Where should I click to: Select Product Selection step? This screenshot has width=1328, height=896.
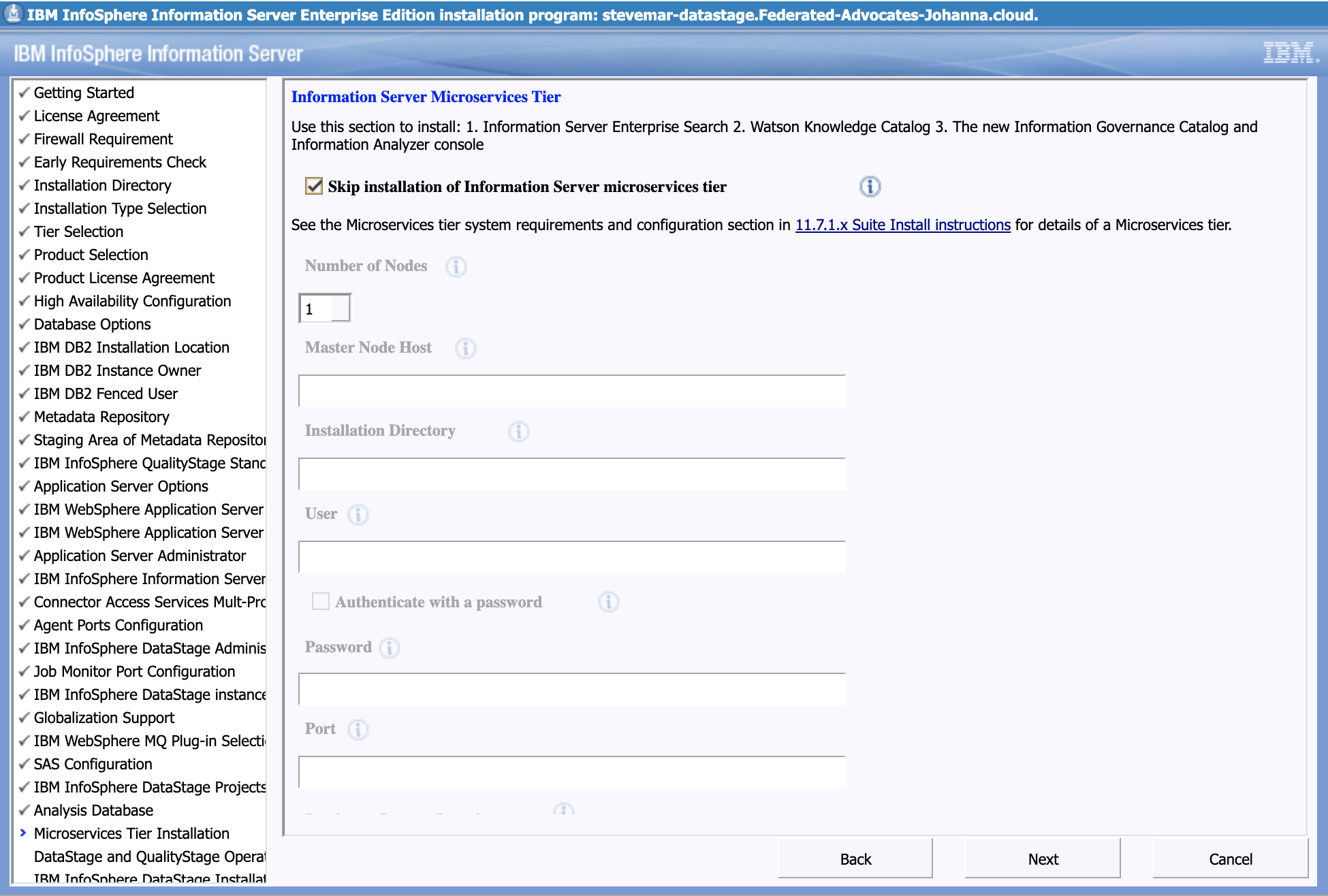point(91,255)
